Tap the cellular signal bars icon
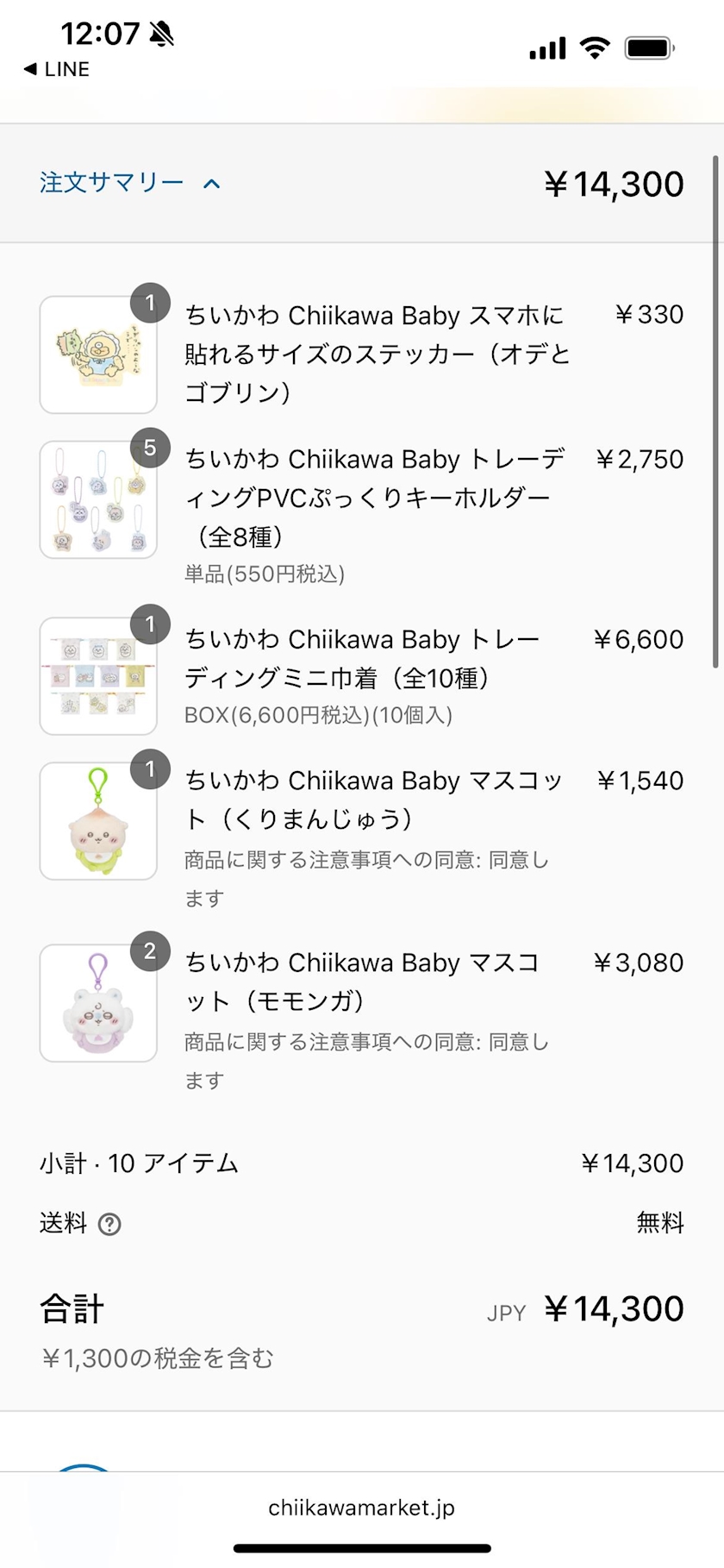The image size is (724, 1568). point(547,48)
